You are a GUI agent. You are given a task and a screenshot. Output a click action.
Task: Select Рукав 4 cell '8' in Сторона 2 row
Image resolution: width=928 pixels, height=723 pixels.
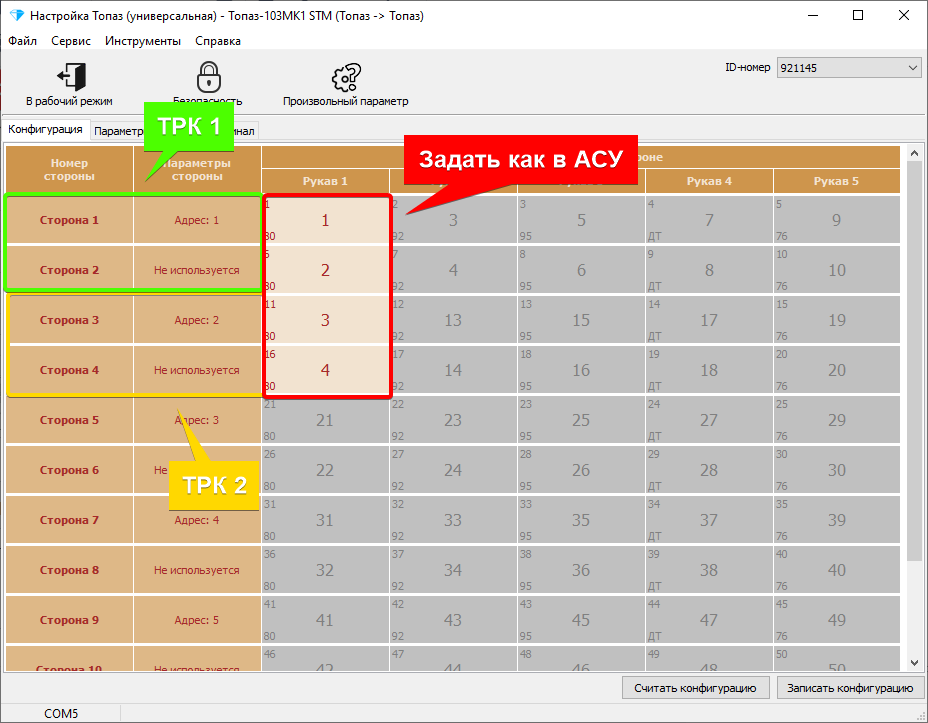click(x=709, y=270)
